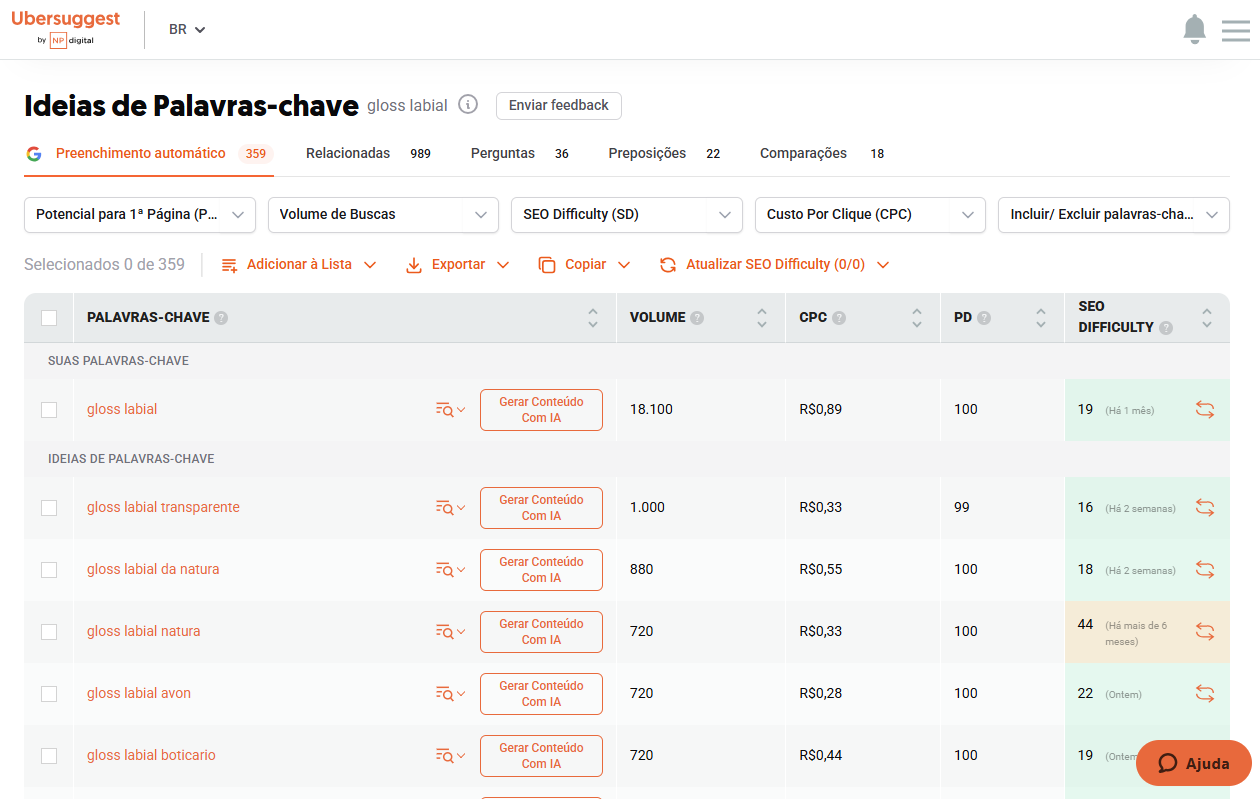Open gloss labial da natura keyword link
The height and width of the screenshot is (799, 1260).
153,569
